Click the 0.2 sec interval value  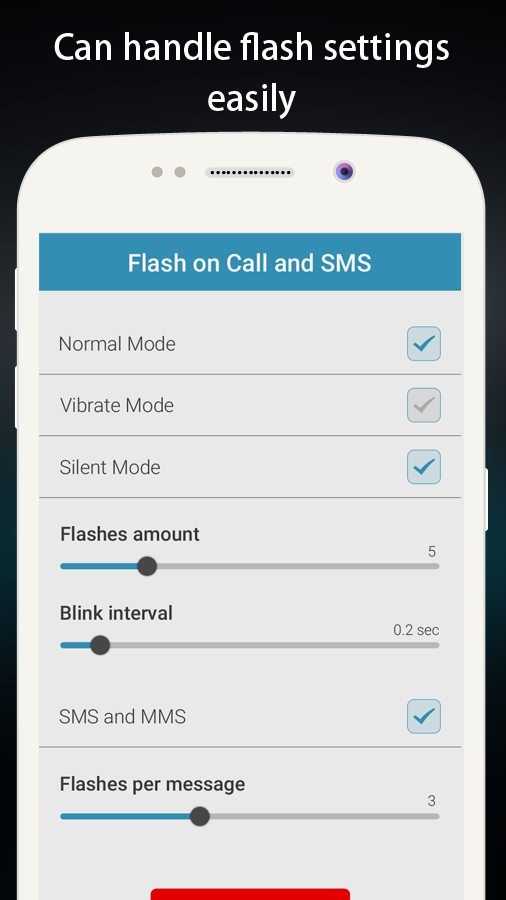pos(417,630)
